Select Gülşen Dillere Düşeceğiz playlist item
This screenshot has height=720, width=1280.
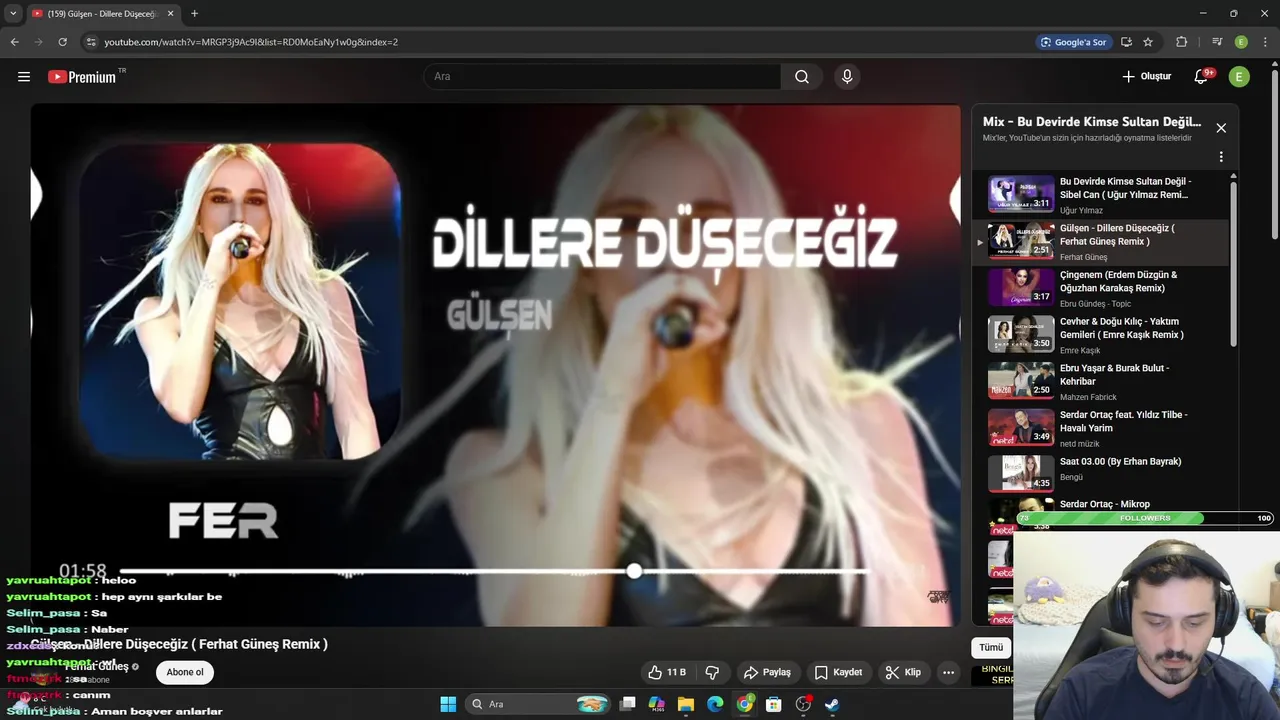pos(1100,242)
